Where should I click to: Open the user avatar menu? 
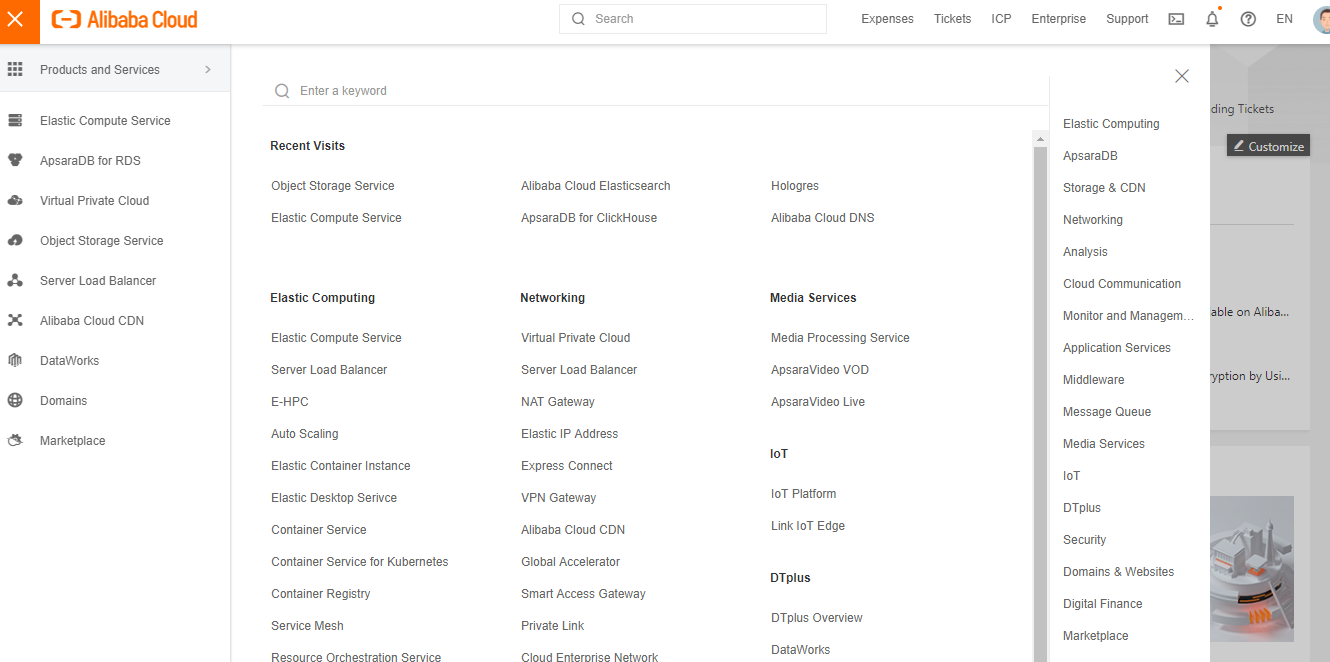coord(1321,19)
